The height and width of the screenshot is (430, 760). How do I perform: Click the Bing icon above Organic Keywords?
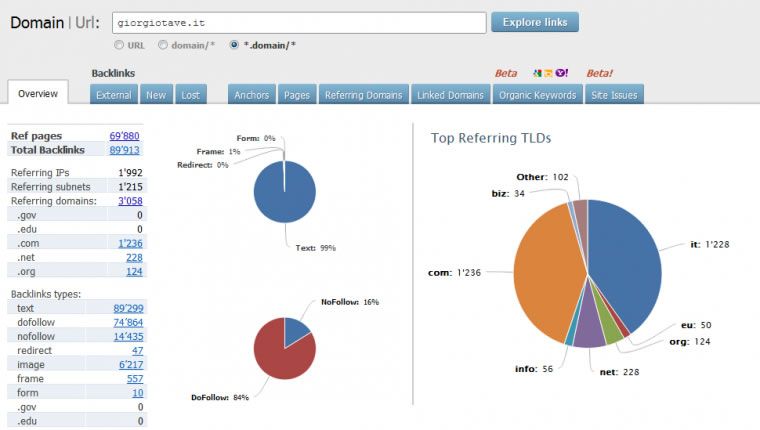549,73
